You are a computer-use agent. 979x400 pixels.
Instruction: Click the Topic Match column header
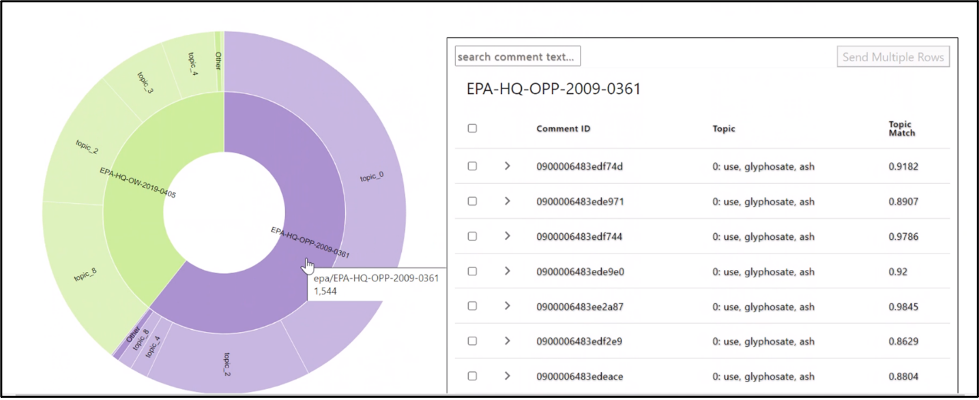tap(902, 129)
